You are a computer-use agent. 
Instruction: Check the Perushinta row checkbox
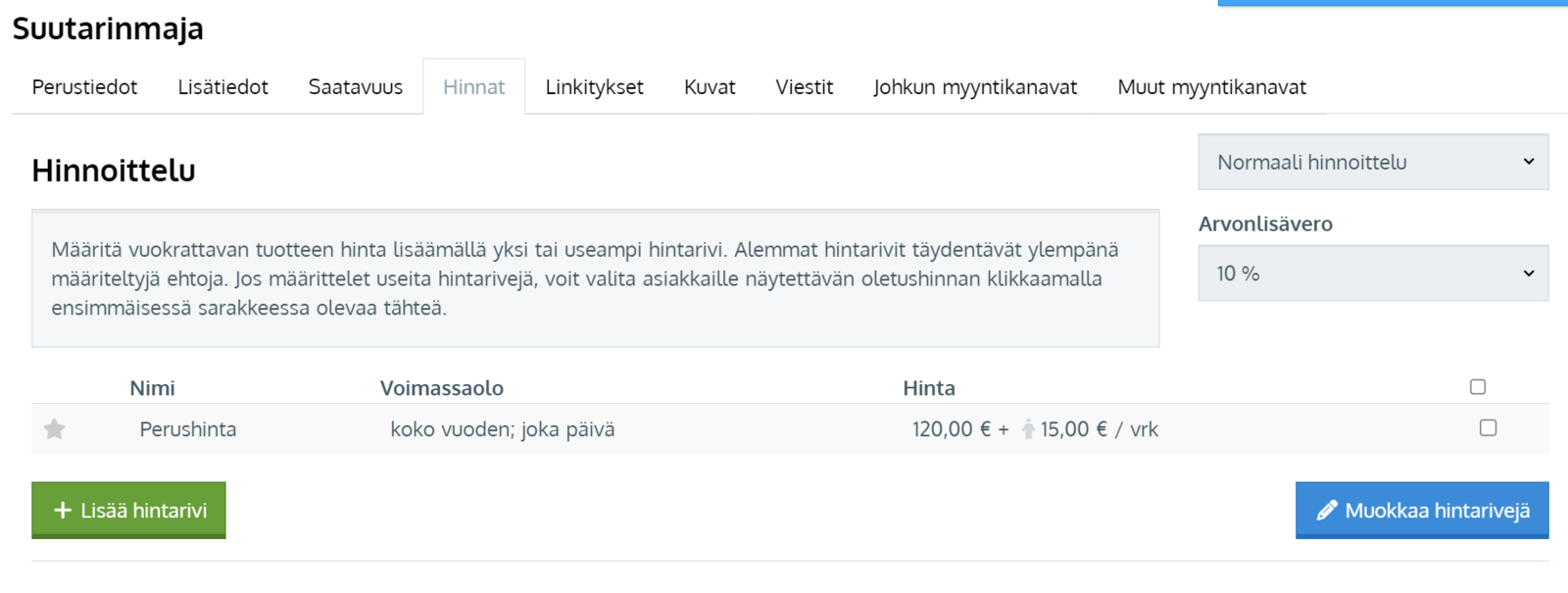(x=1488, y=428)
